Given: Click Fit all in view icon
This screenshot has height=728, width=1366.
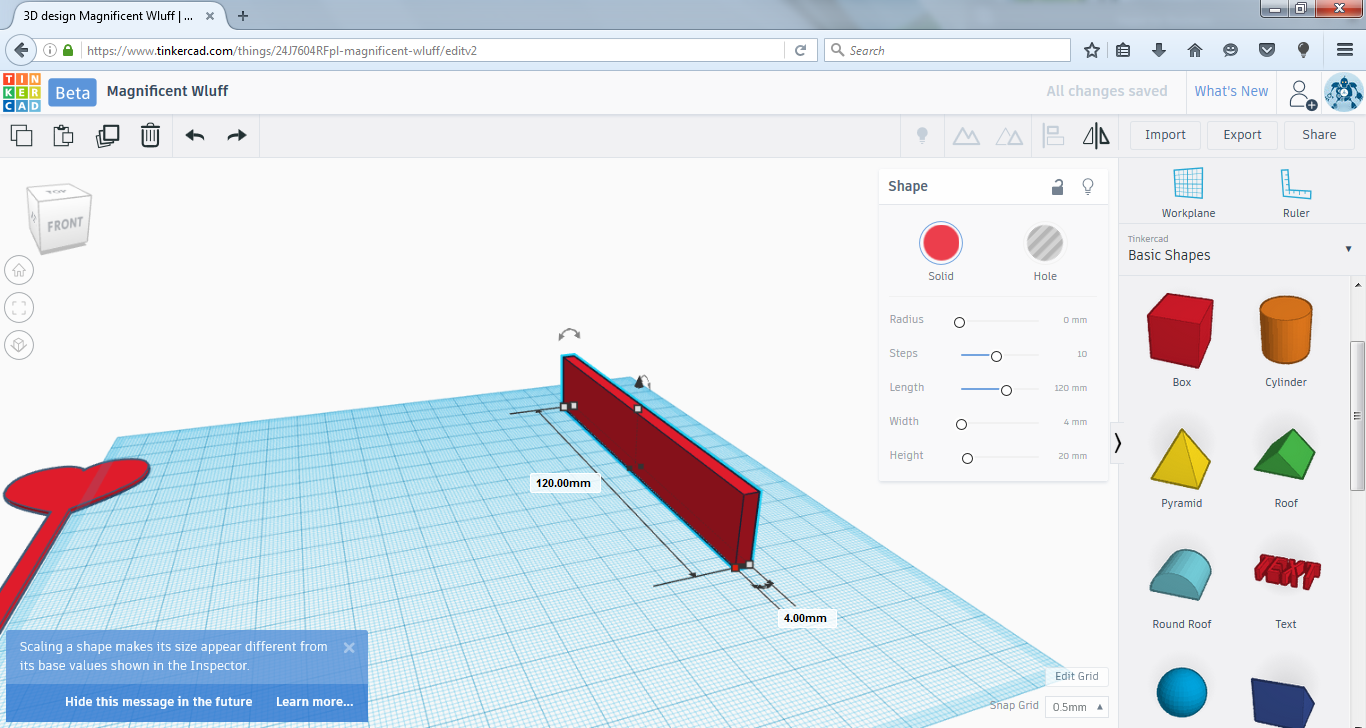Looking at the screenshot, I should pyautogui.click(x=19, y=307).
